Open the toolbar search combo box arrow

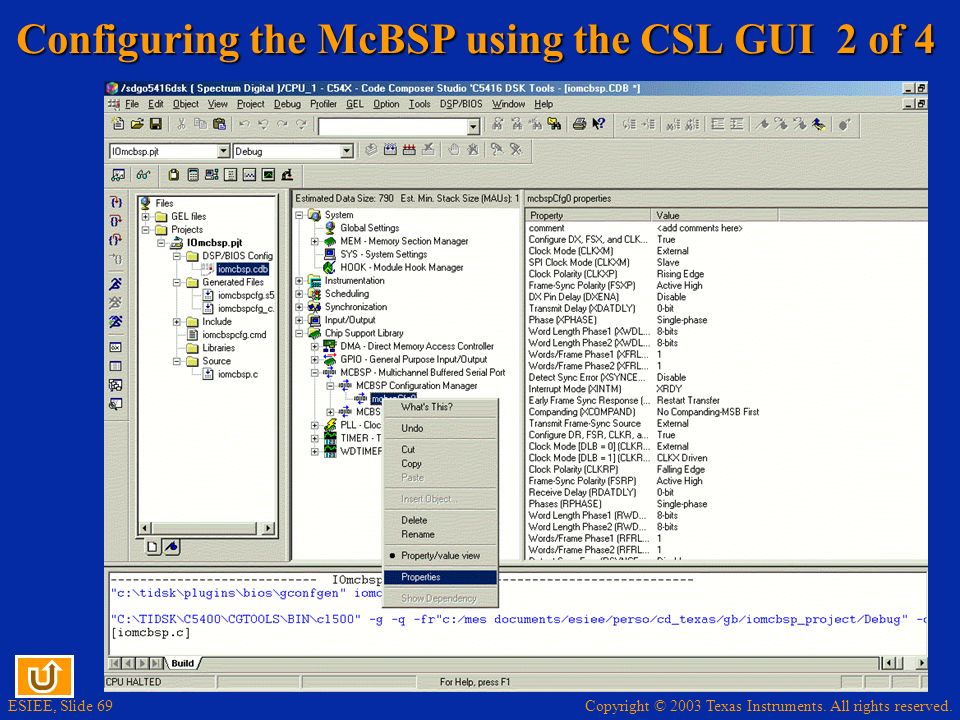473,127
